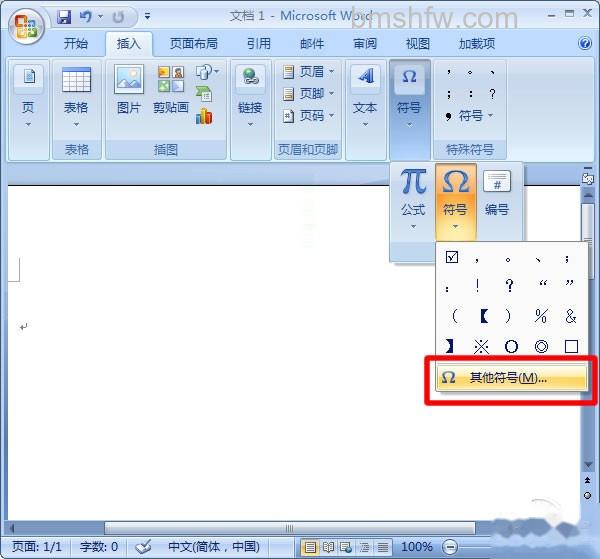600x559 pixels.
Task: Save the document via quick access toolbar
Action: (x=64, y=17)
